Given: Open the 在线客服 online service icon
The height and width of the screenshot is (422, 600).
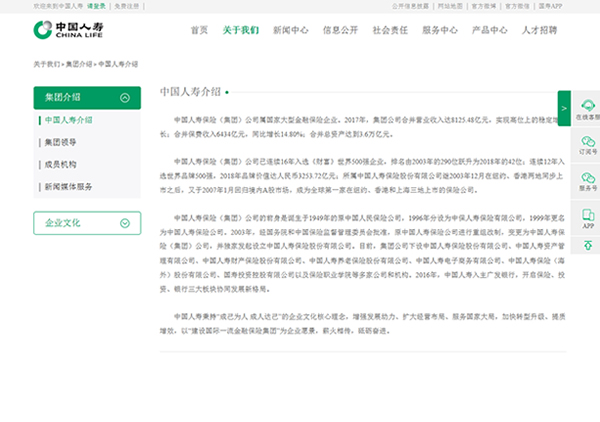Looking at the screenshot, I should (x=587, y=109).
